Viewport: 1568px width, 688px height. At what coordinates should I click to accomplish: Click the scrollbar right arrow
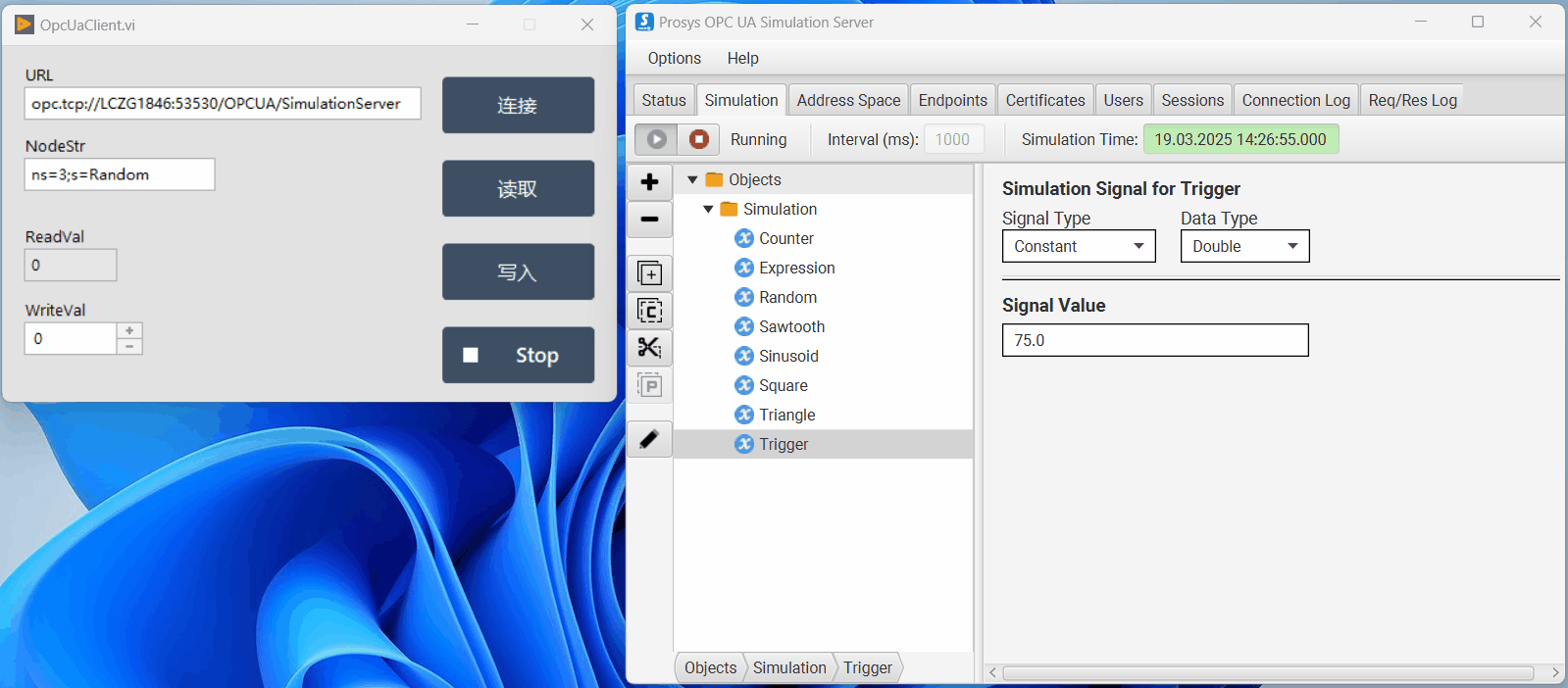coord(1555,672)
